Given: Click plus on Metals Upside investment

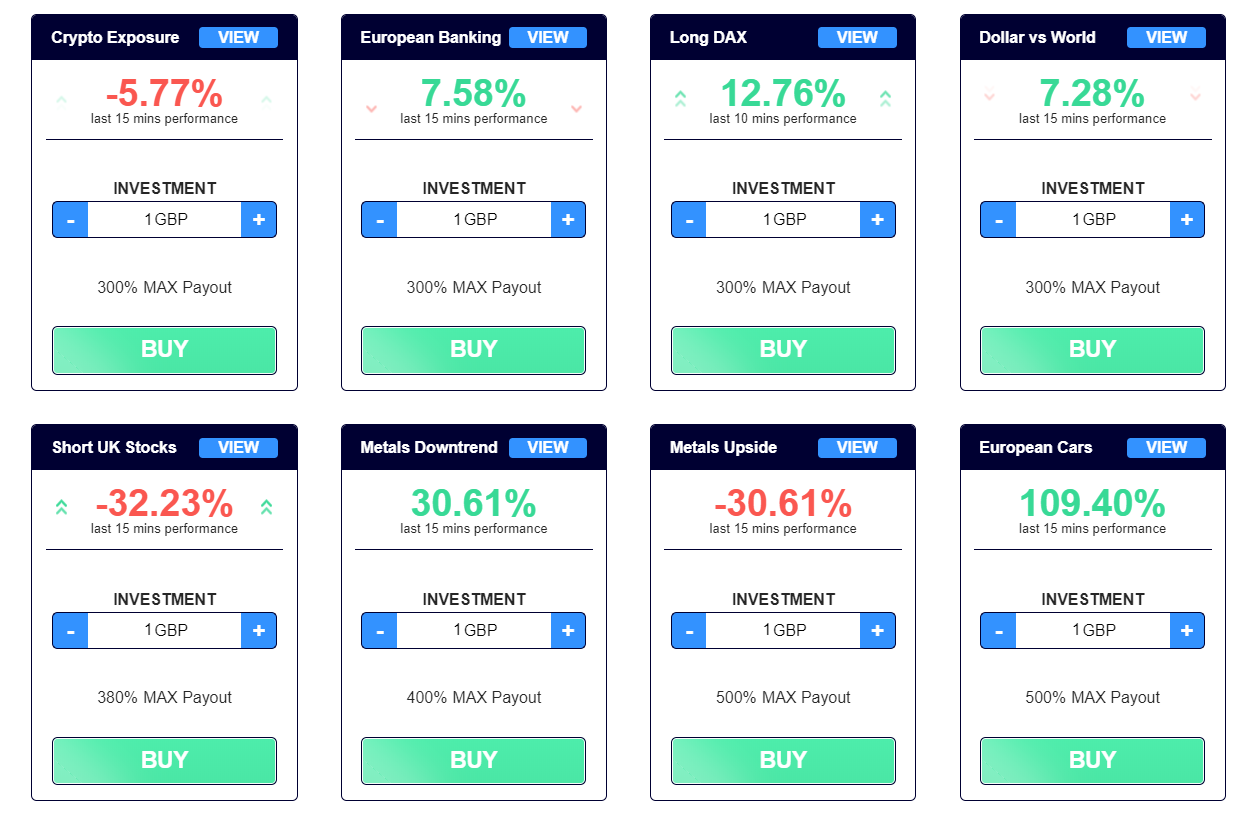Looking at the screenshot, I should point(877,630).
